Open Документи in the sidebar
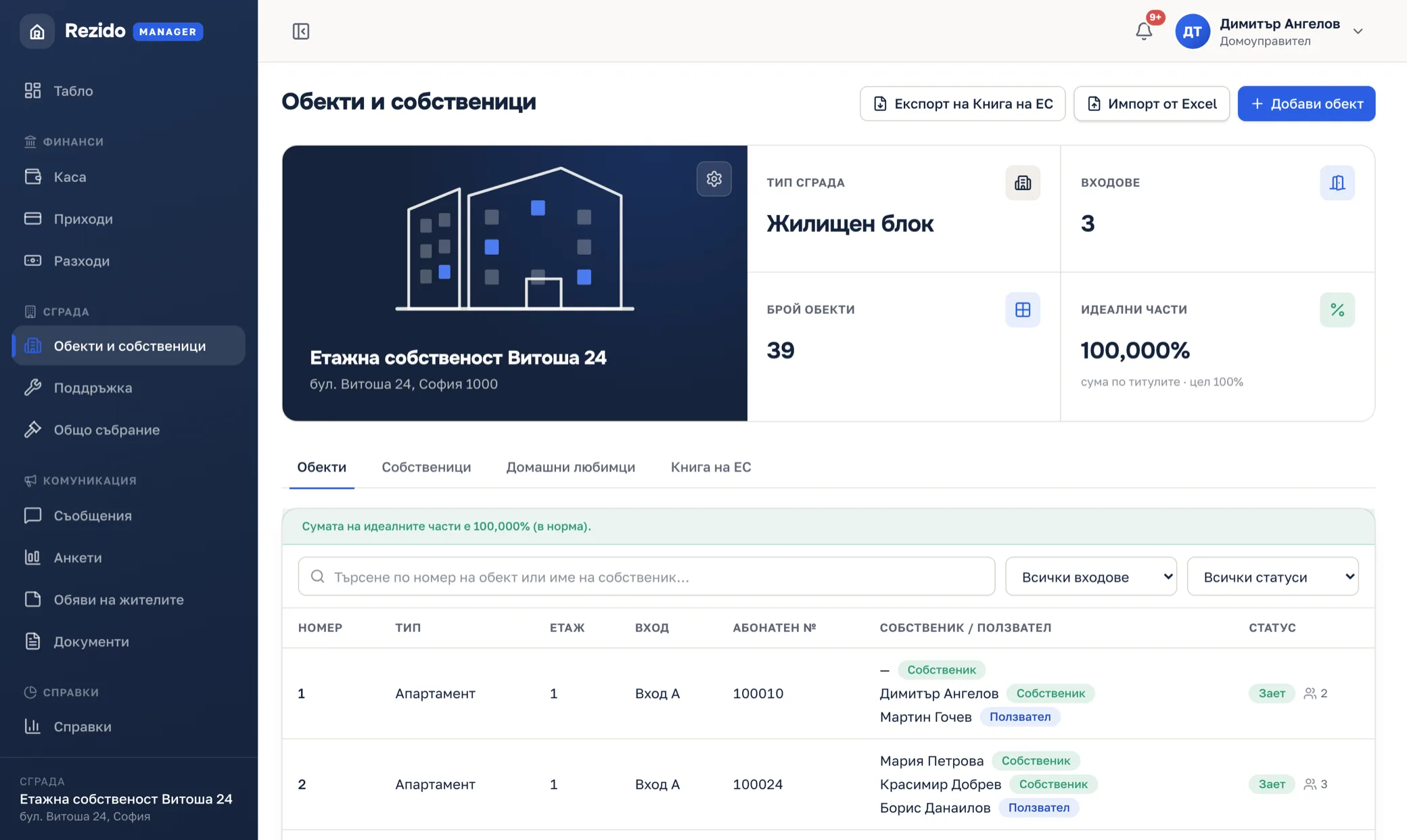Screen dimensions: 1407x840 pyautogui.click(x=129, y=642)
